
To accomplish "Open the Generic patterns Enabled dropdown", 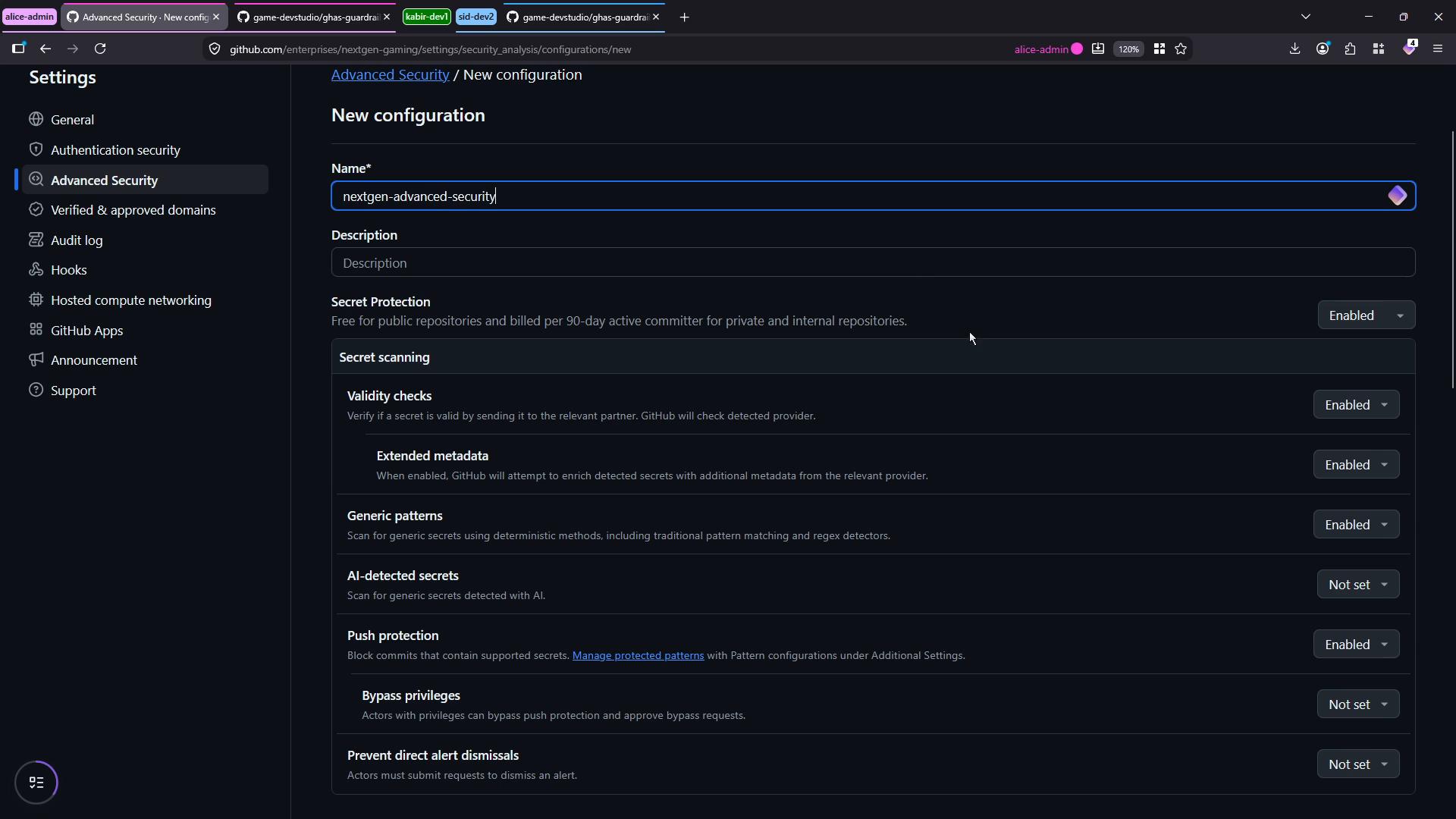I will tap(1356, 525).
